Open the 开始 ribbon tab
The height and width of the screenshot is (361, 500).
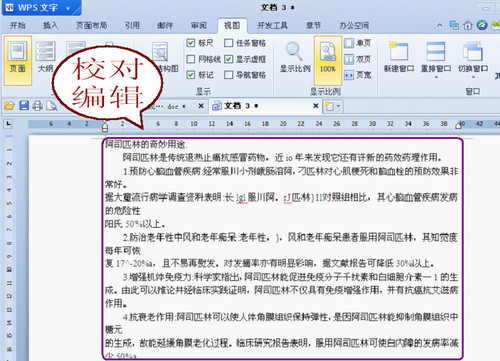[18, 25]
